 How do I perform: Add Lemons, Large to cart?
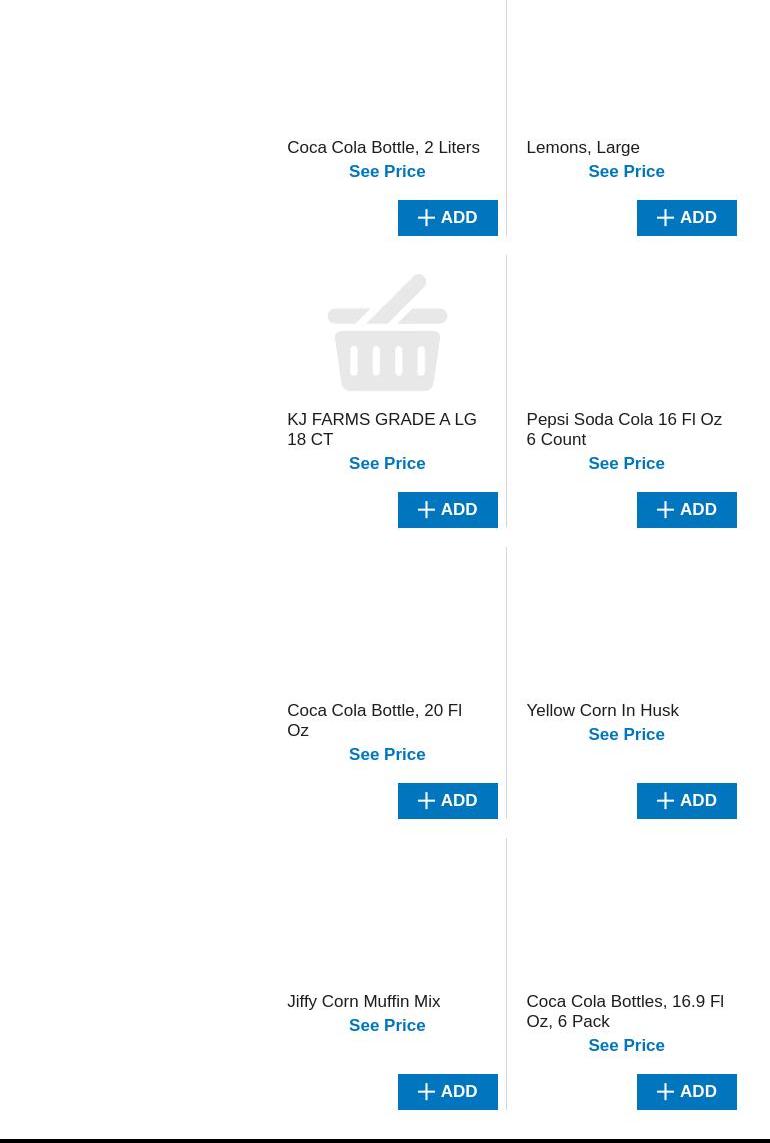(686, 218)
